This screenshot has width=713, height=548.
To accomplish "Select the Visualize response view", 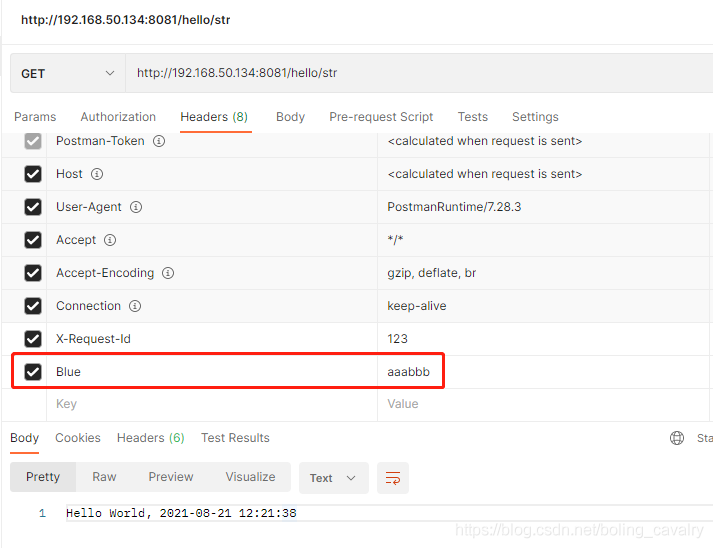I will coord(251,477).
